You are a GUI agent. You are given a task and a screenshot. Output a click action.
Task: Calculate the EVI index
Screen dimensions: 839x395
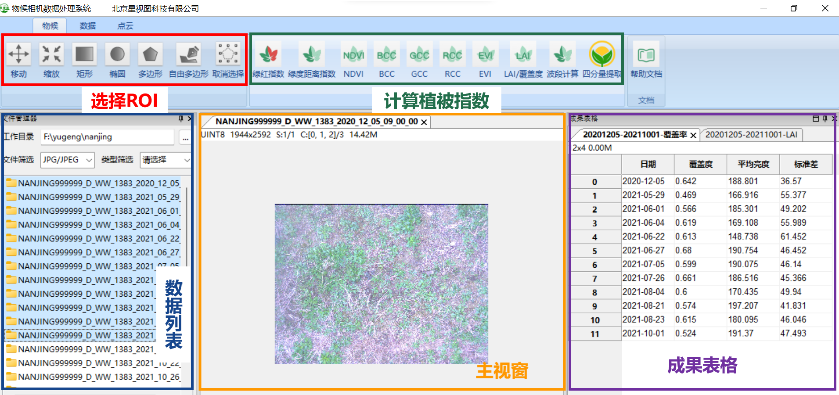(485, 60)
